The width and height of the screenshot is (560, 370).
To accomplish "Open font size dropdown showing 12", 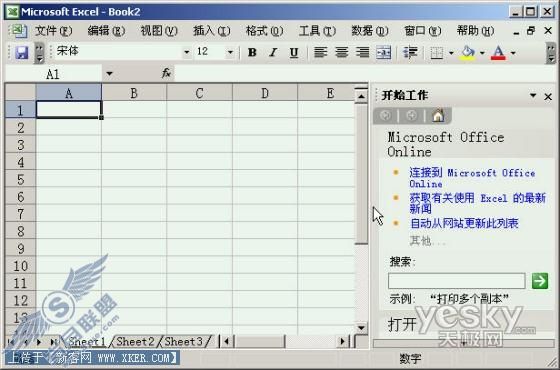I will pos(230,52).
